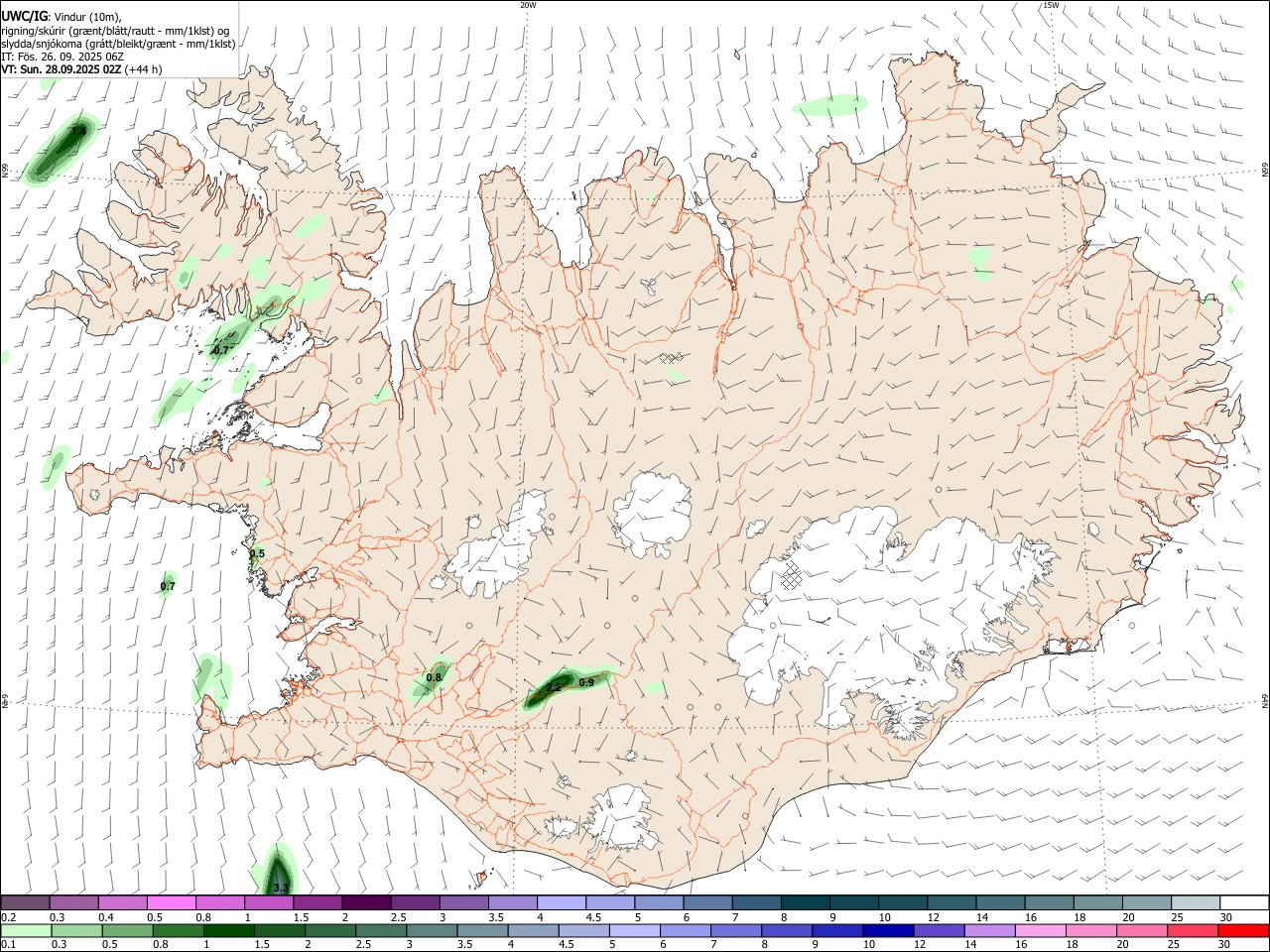1270x952 pixels.
Task: Click the '(+44 h)' forecast offset text
Action: (x=144, y=69)
